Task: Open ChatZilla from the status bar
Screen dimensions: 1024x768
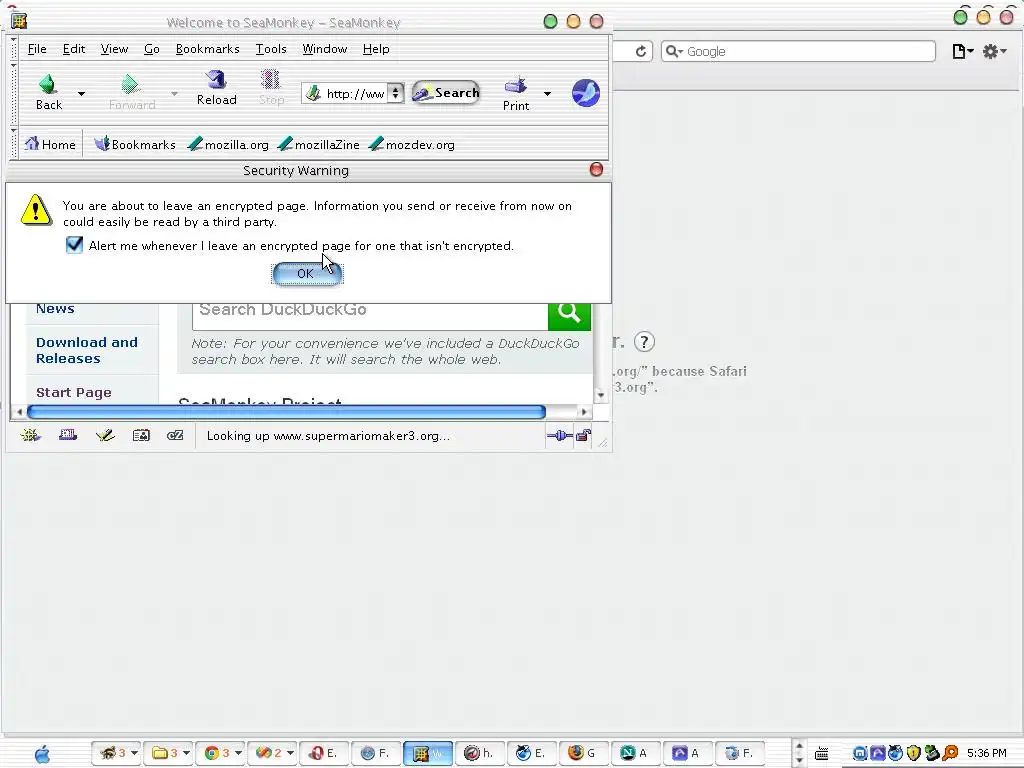Action: tap(175, 435)
